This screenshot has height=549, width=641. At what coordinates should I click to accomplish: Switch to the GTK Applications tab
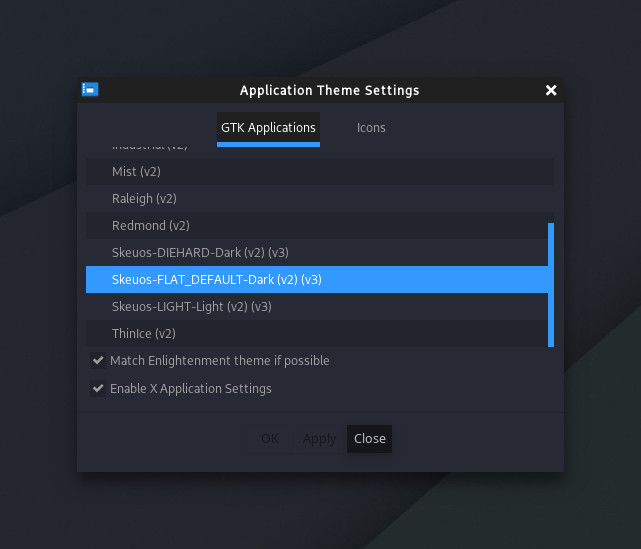point(268,128)
